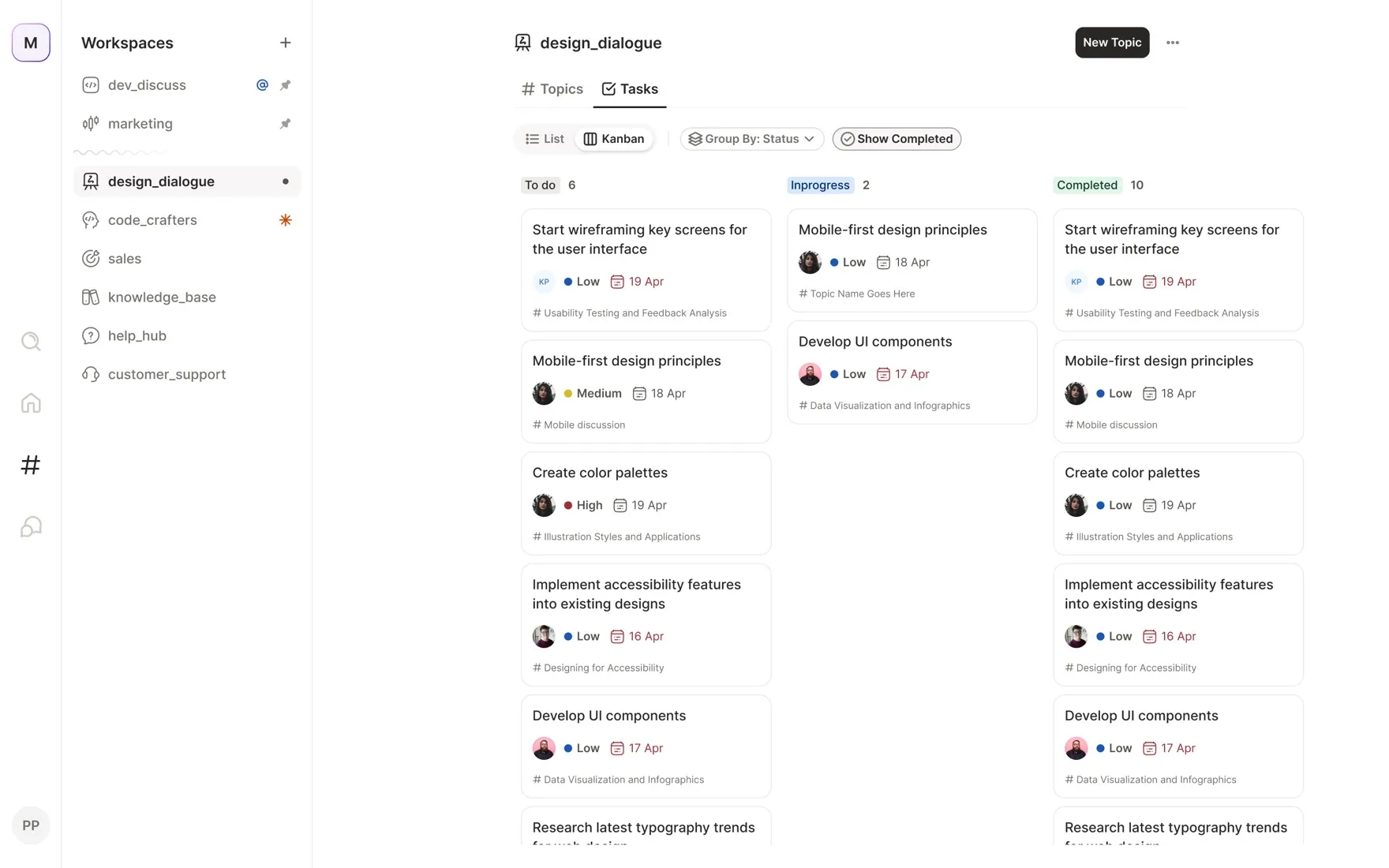Open the customer_support workspace

pos(187,375)
